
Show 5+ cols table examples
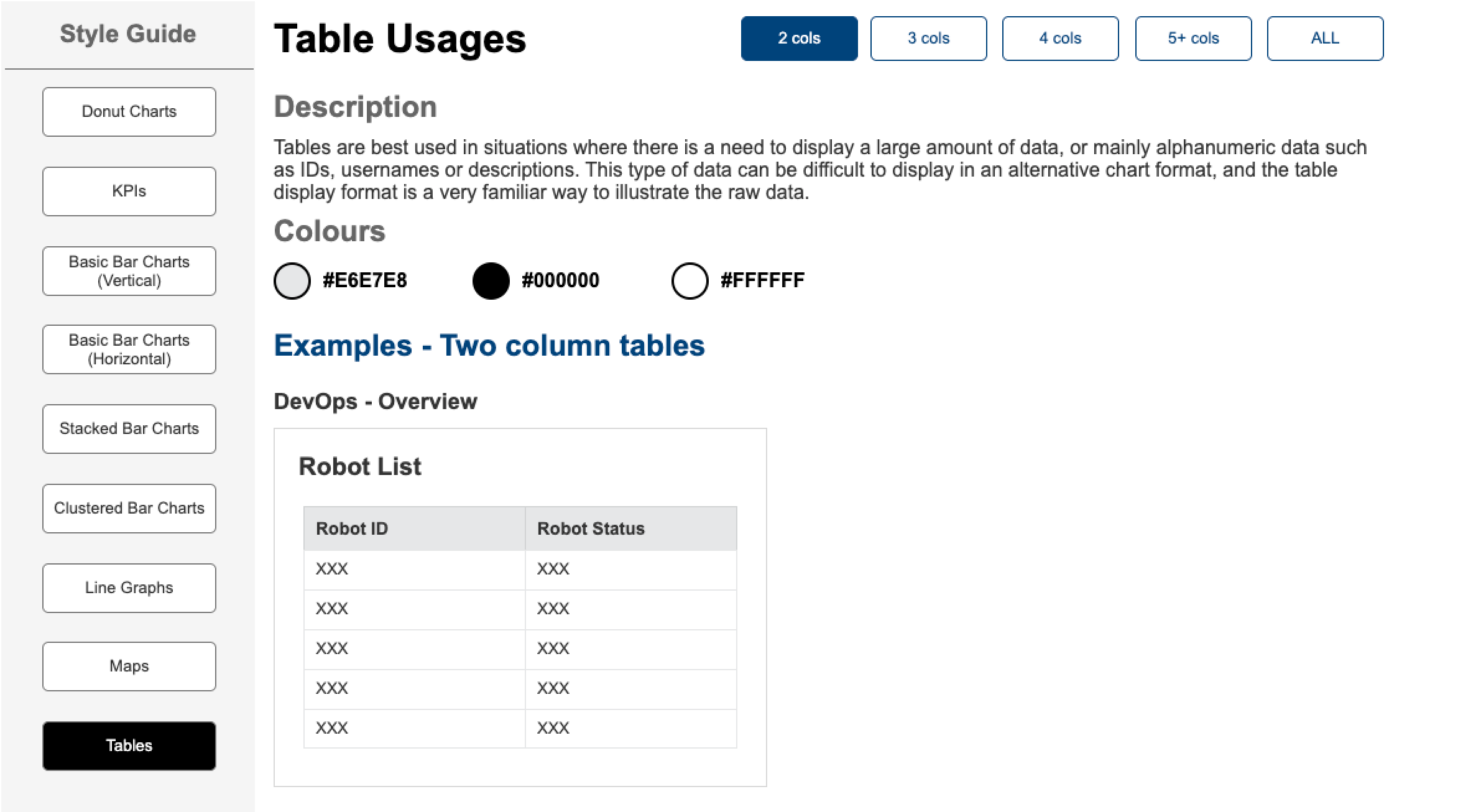point(1194,39)
